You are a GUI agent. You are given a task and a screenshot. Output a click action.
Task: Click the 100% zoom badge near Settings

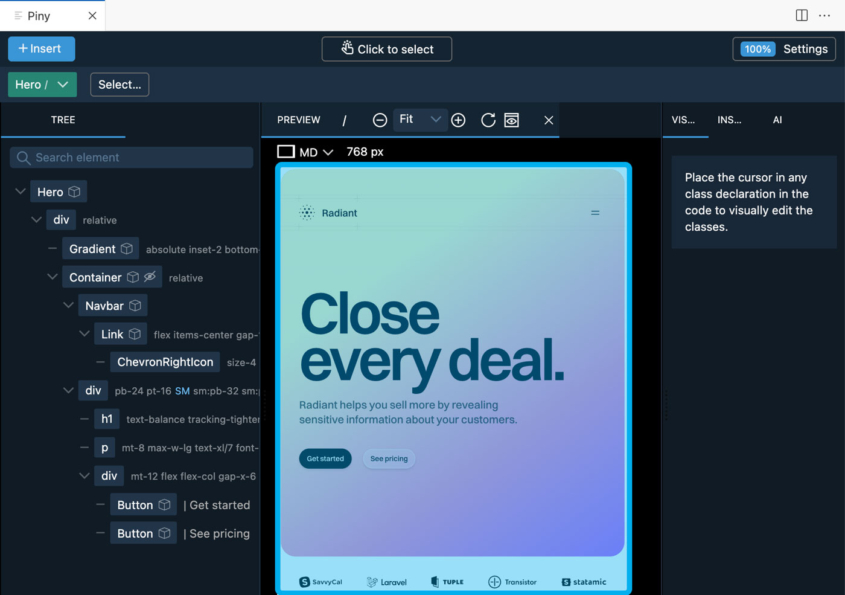click(757, 48)
